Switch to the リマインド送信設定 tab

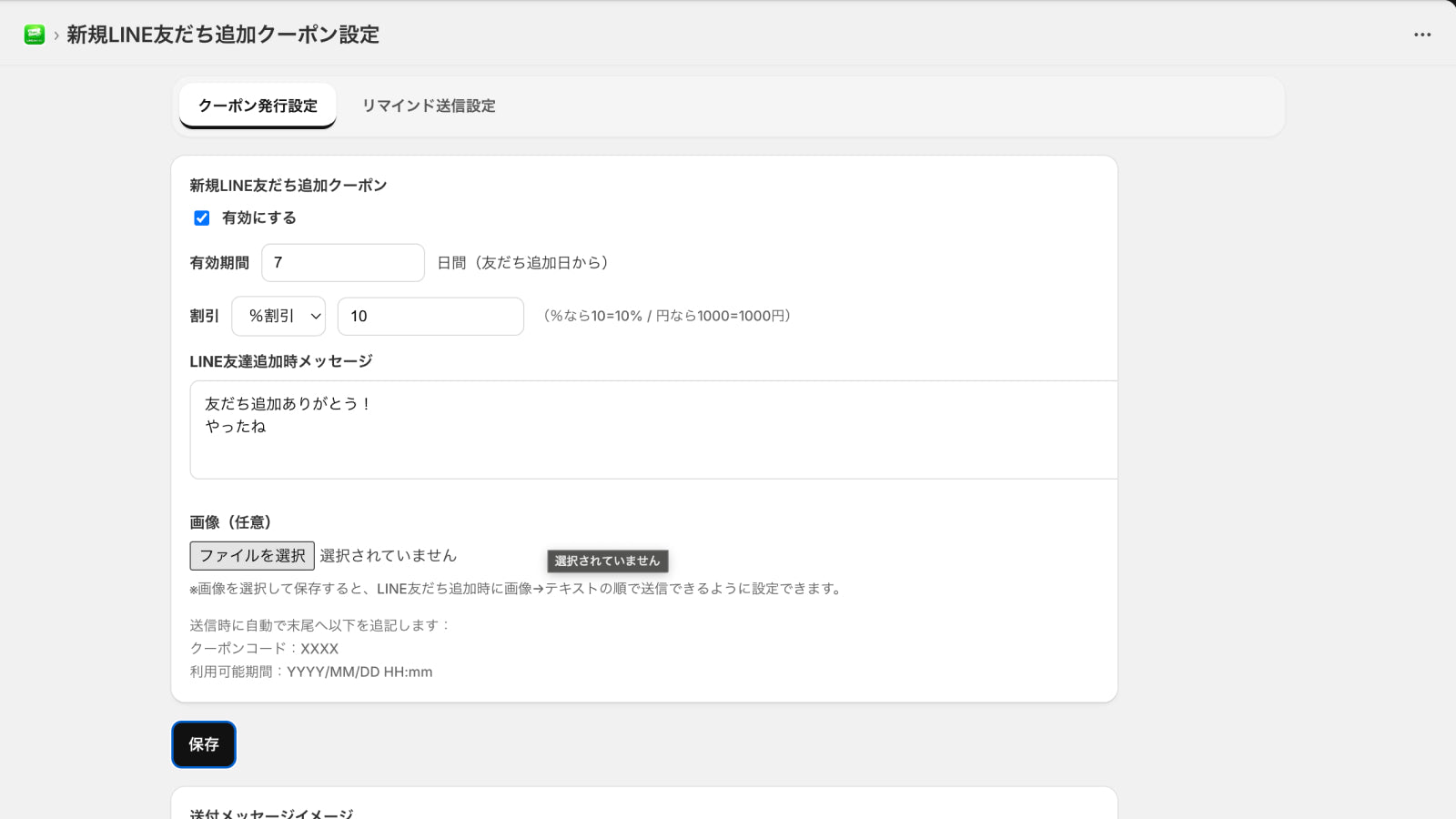(429, 106)
